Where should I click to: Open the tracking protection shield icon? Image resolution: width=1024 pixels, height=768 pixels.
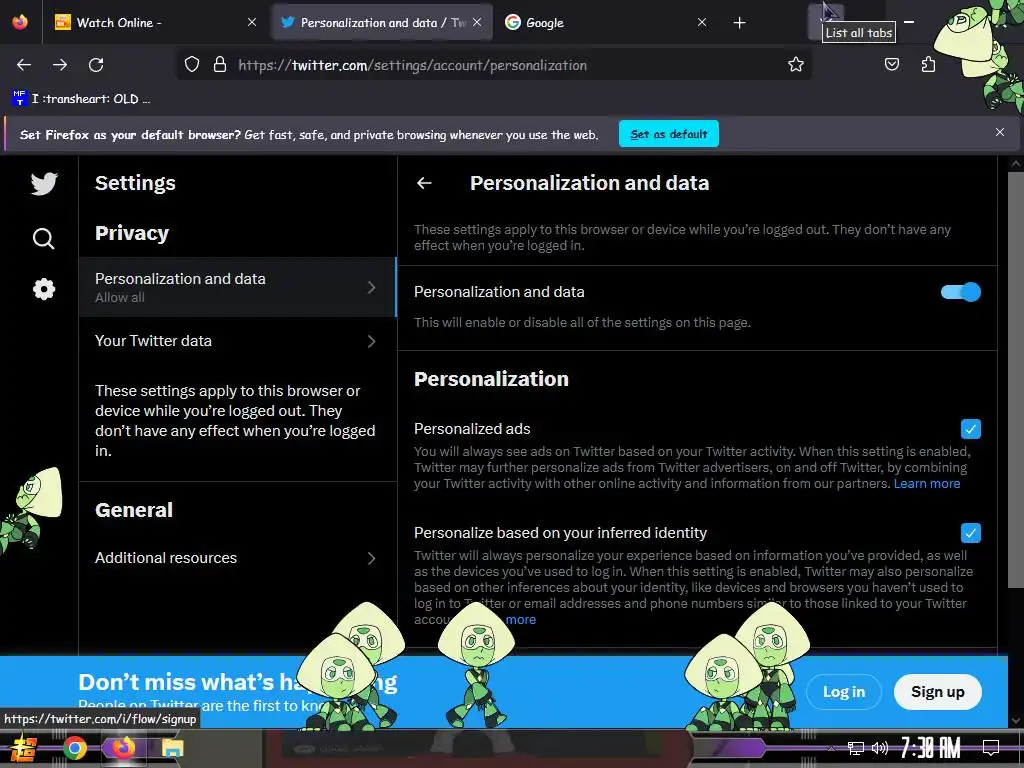(191, 65)
